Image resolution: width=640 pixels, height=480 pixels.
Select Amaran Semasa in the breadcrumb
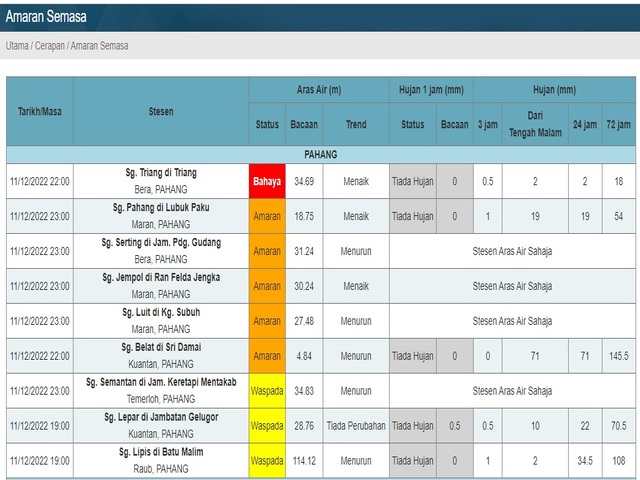click(x=100, y=46)
